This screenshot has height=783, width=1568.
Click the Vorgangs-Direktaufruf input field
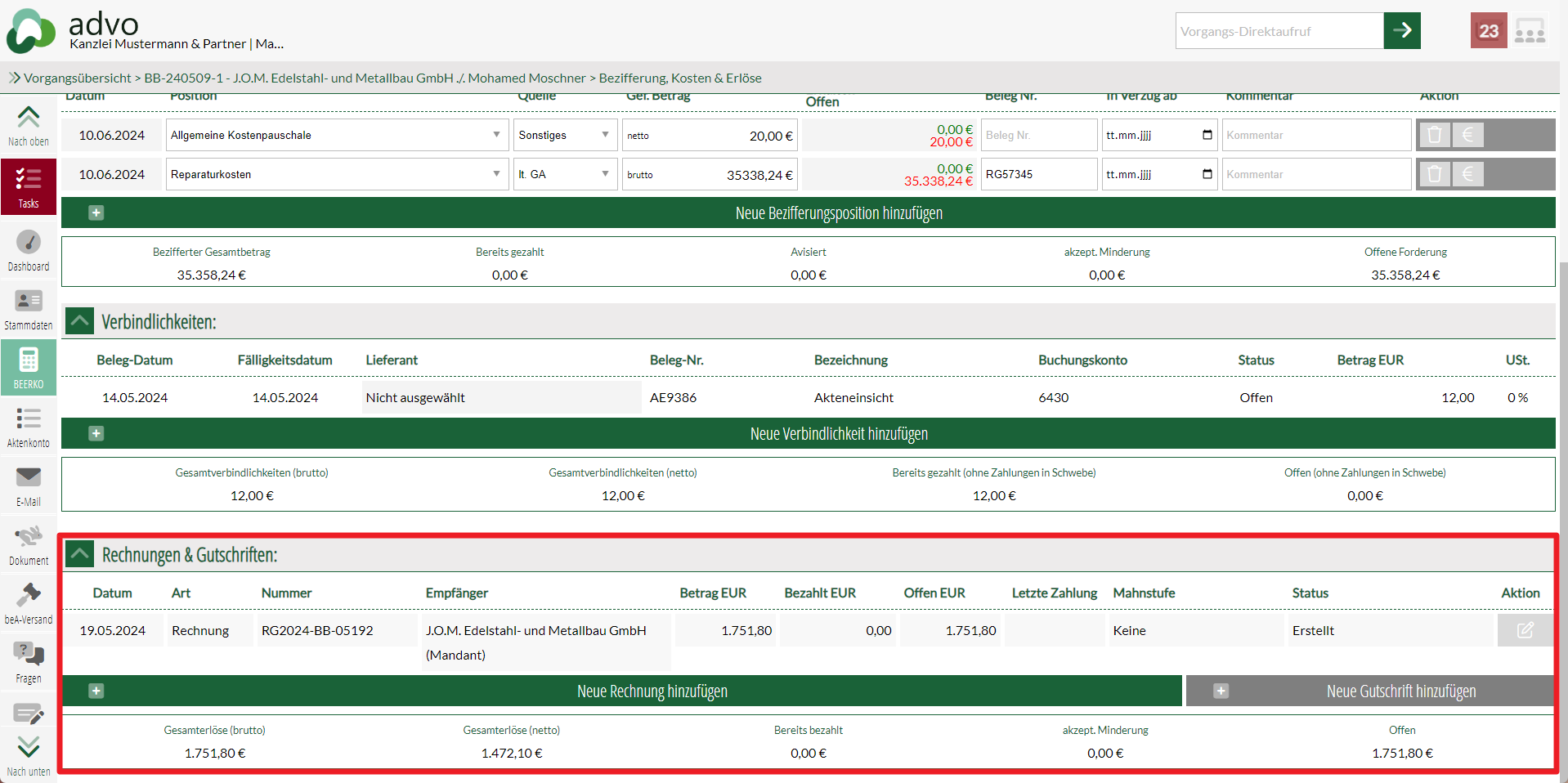point(1279,31)
